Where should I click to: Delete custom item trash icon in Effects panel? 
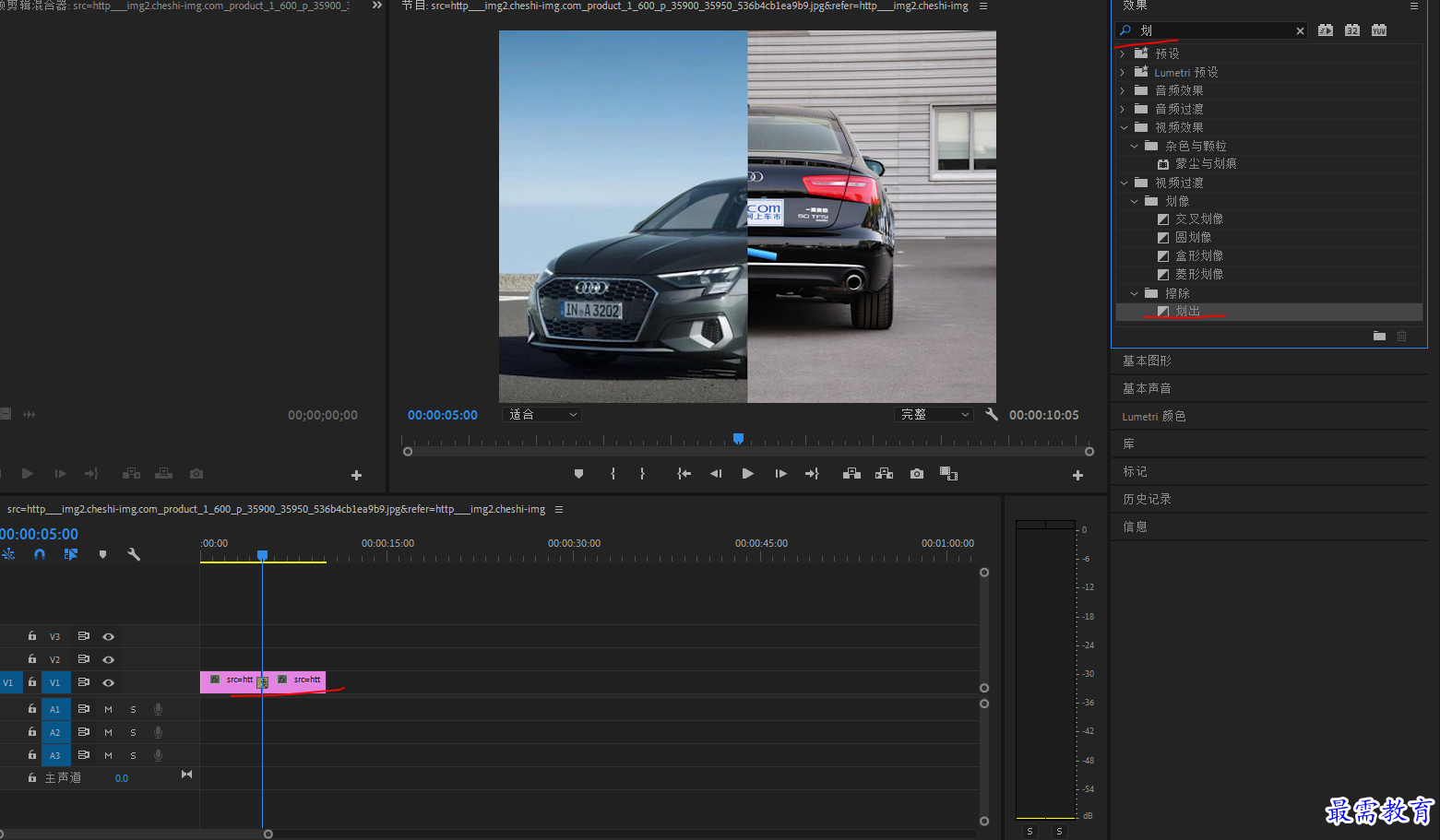tap(1402, 336)
